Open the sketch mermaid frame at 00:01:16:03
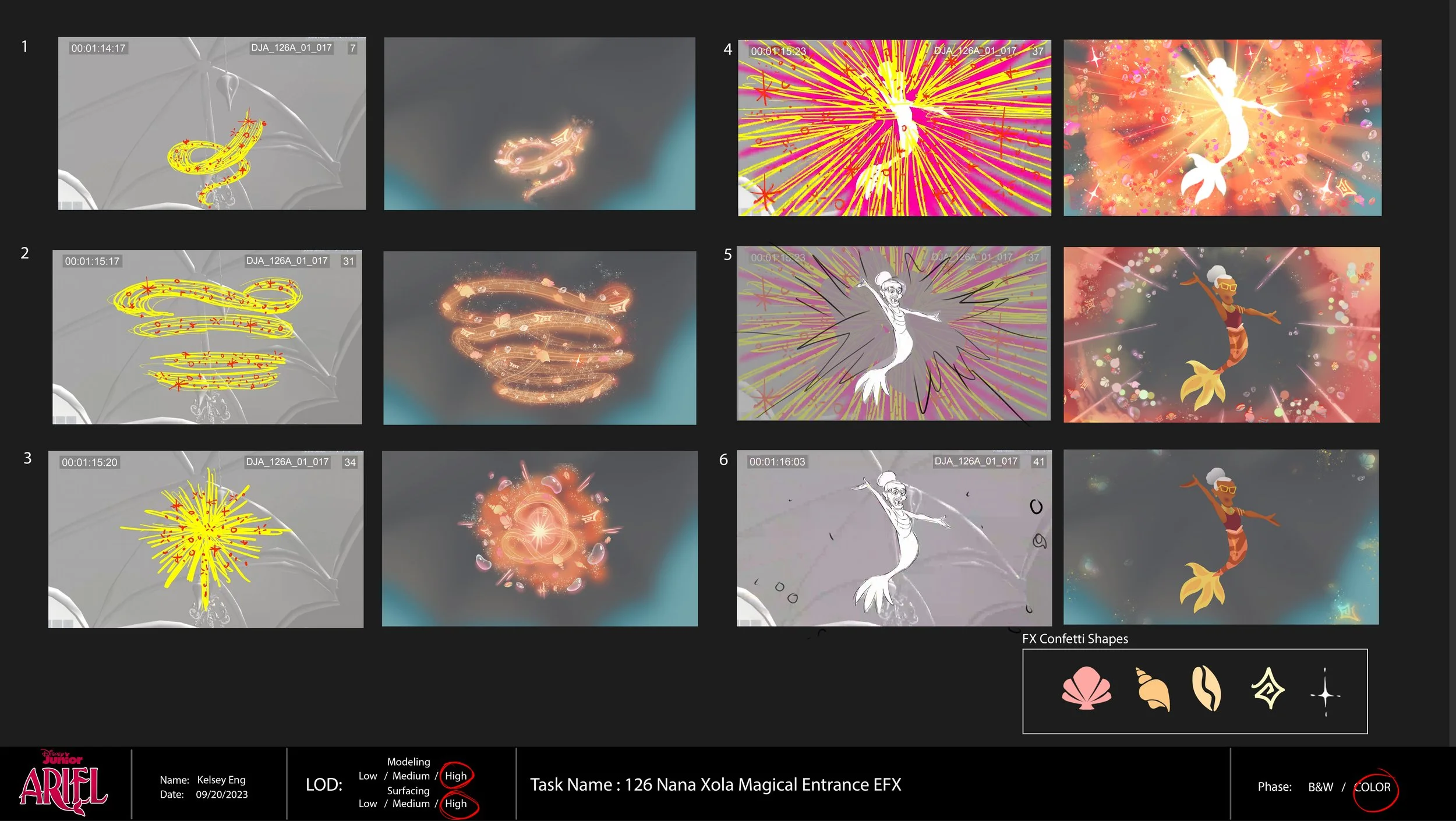This screenshot has height=821, width=1456. pos(894,538)
